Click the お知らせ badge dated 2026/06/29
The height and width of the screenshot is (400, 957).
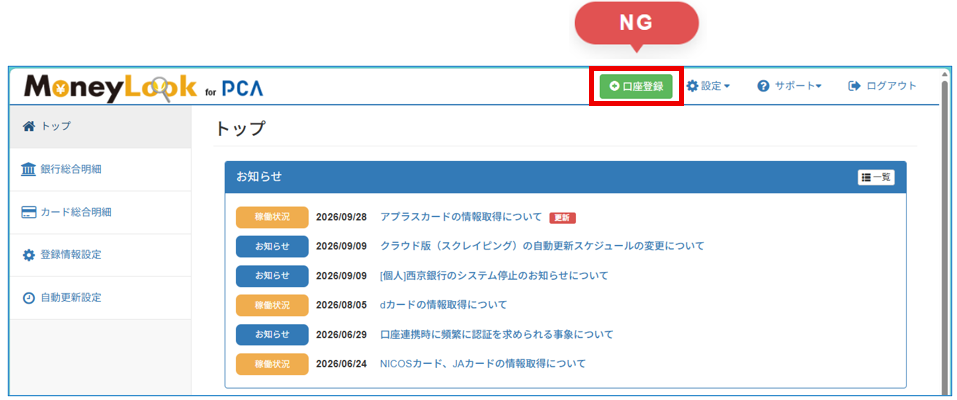coord(272,334)
